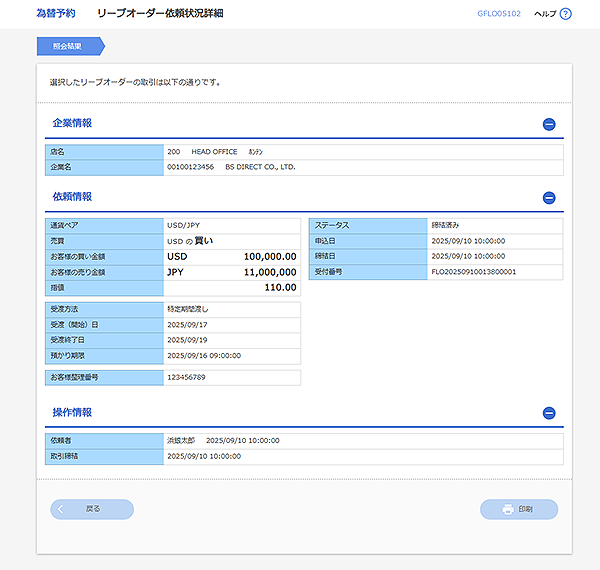
Task: Click the 2025/09/19 delivery end date
Action: pos(187,340)
